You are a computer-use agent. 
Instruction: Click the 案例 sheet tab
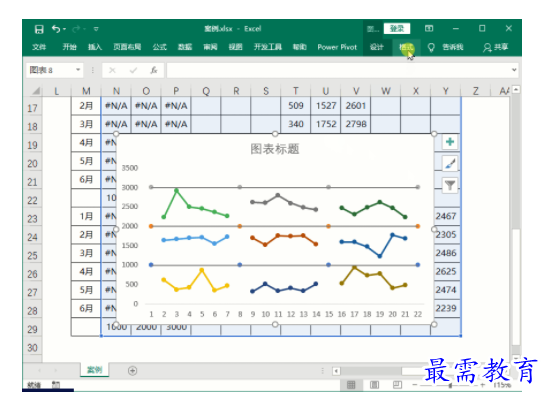pos(94,370)
